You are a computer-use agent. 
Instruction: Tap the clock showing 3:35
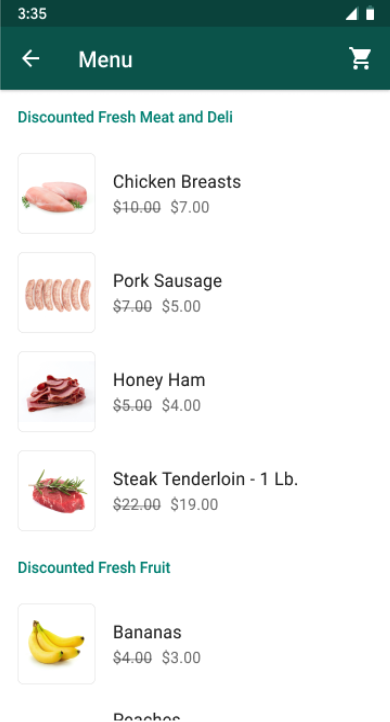[32, 13]
